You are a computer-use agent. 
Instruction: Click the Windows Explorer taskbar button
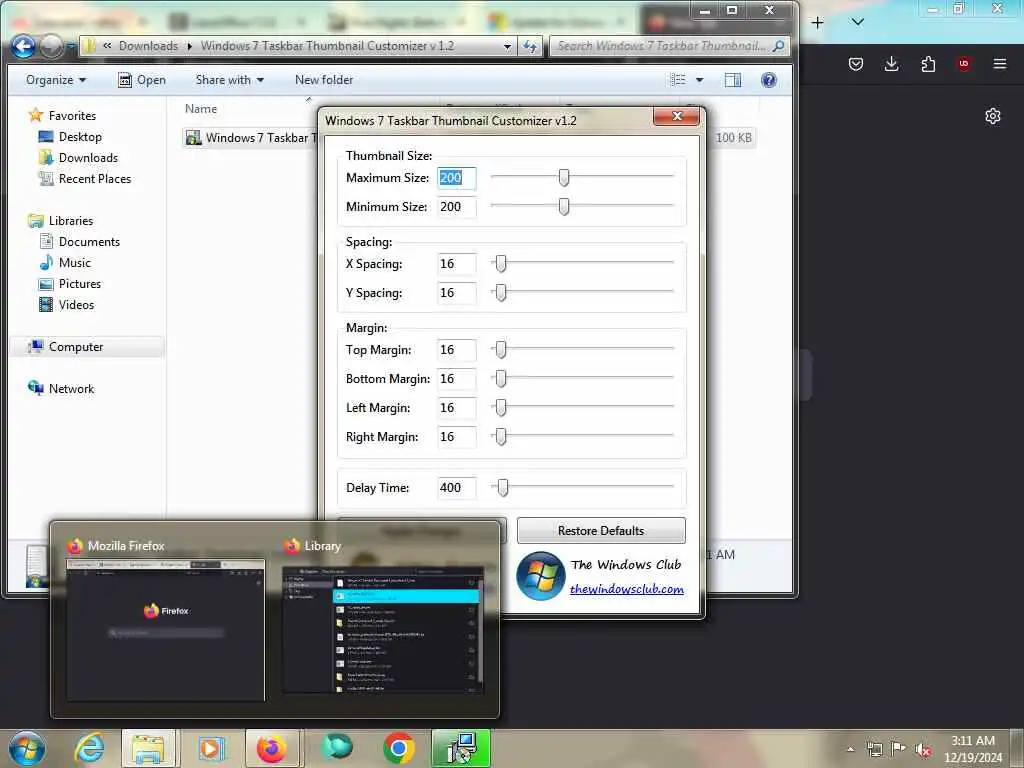tap(148, 748)
